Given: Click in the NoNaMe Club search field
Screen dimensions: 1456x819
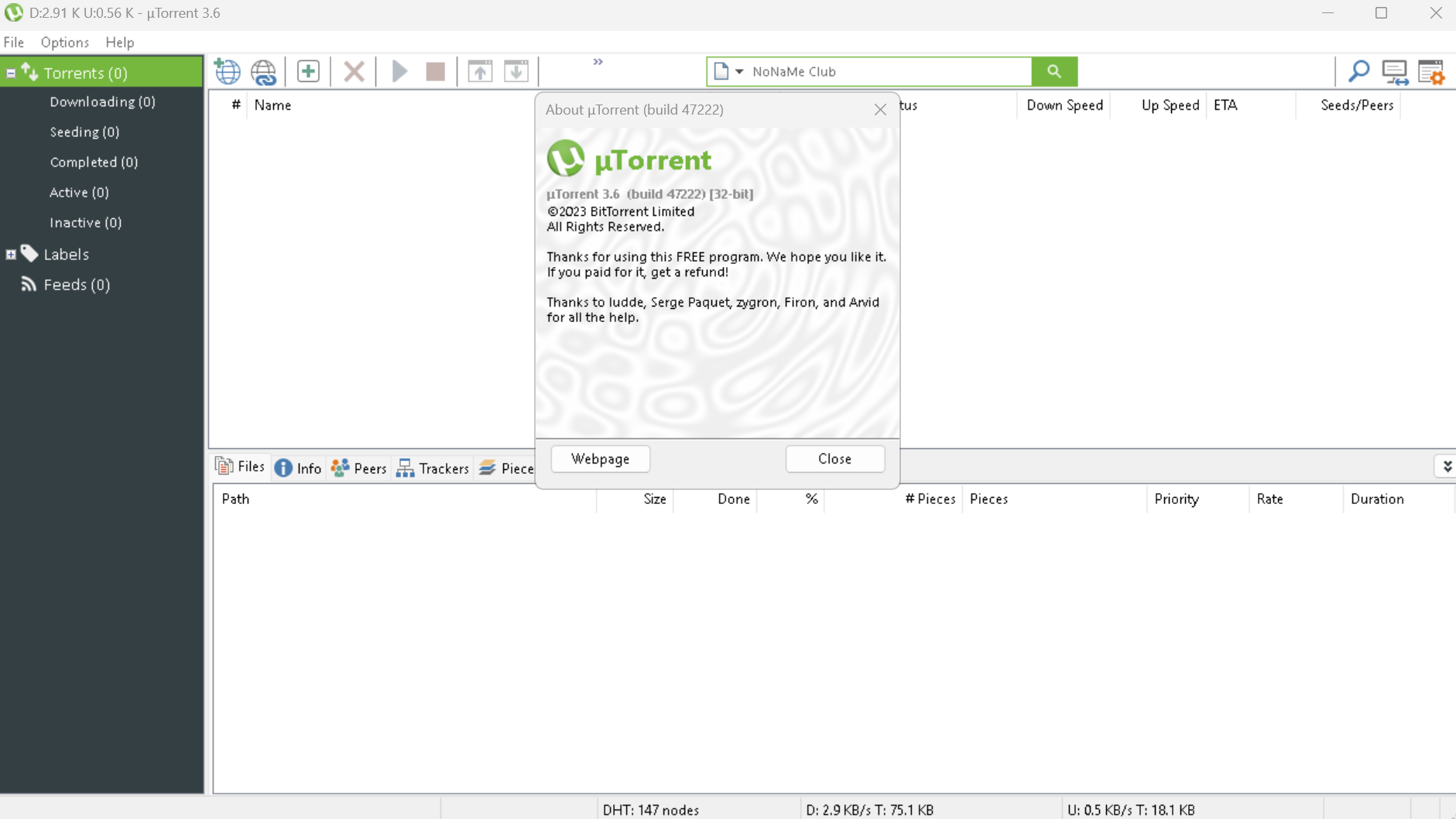Looking at the screenshot, I should [x=889, y=71].
